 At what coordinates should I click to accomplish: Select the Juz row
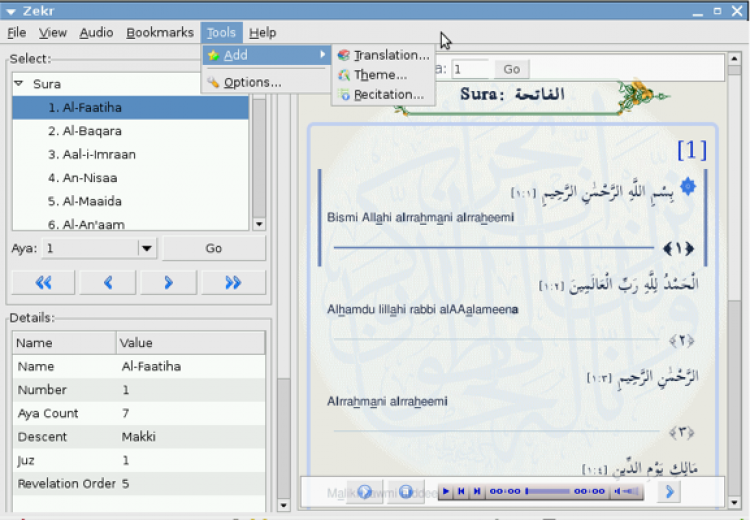coord(139,460)
